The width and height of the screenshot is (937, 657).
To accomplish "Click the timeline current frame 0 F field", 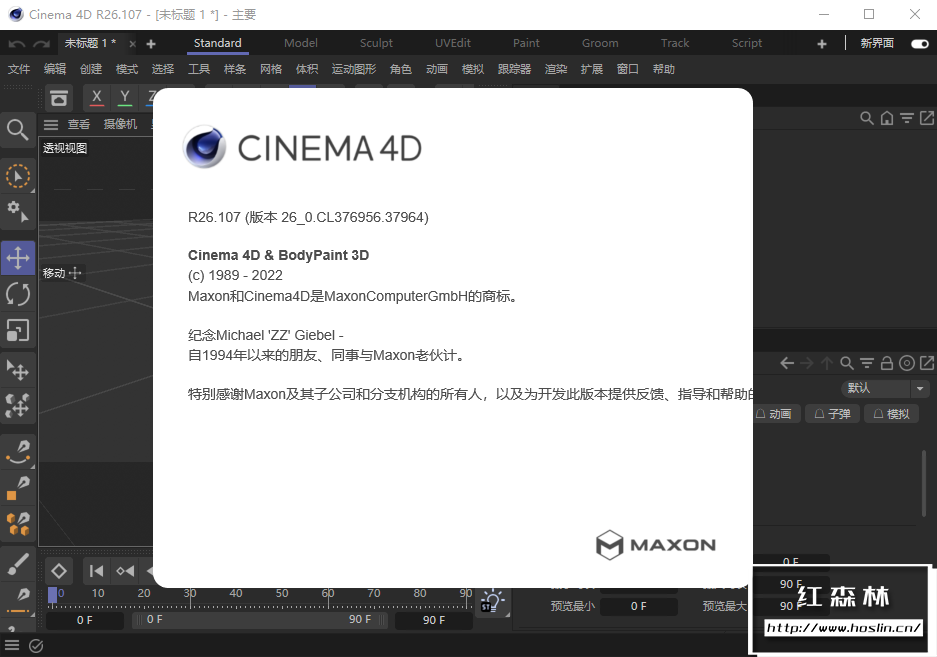I will 84,621.
